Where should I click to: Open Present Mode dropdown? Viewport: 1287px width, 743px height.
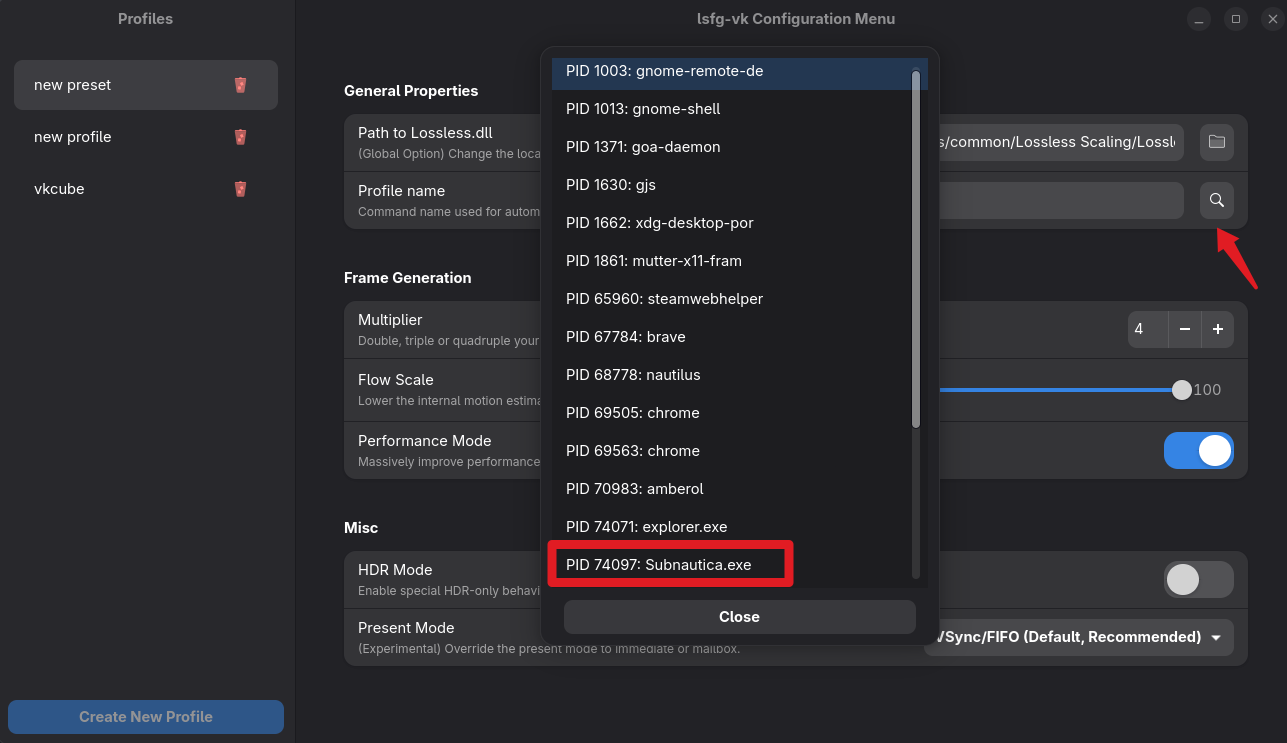coord(1079,637)
